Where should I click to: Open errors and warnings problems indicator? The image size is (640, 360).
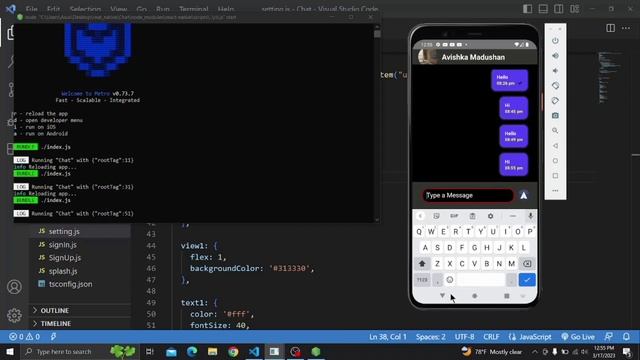pyautogui.click(x=24, y=337)
